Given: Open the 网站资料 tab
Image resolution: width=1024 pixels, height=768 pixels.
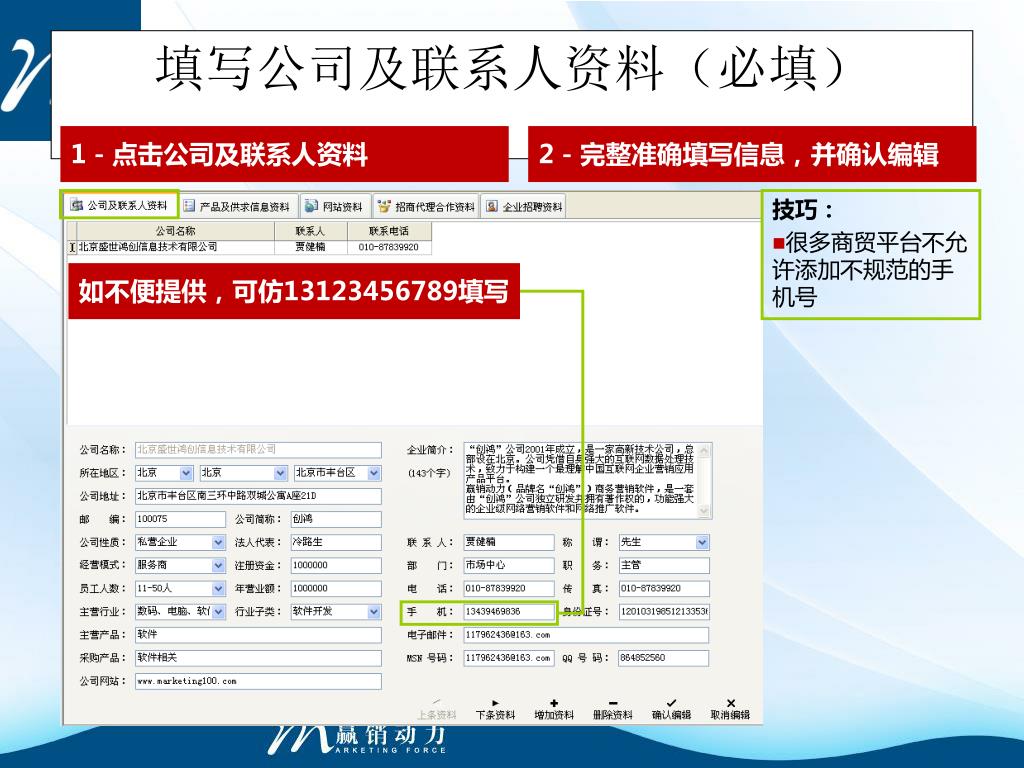Looking at the screenshot, I should pyautogui.click(x=334, y=206).
